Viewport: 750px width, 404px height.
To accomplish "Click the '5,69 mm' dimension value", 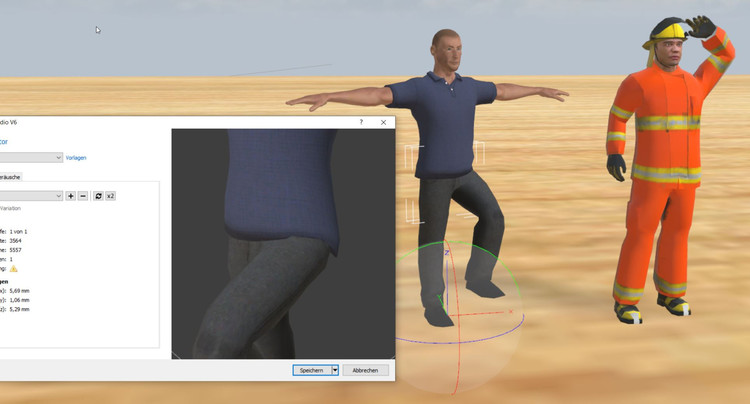I will (20, 291).
